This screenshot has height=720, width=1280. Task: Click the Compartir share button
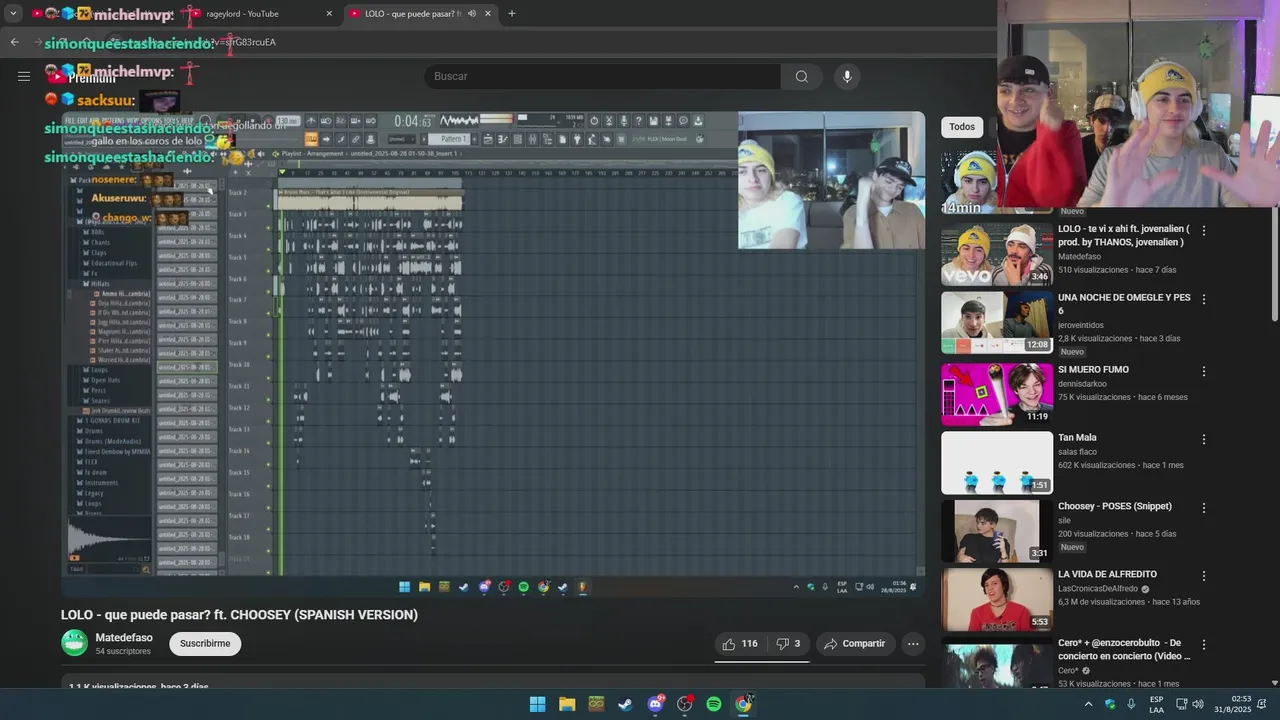(x=854, y=644)
